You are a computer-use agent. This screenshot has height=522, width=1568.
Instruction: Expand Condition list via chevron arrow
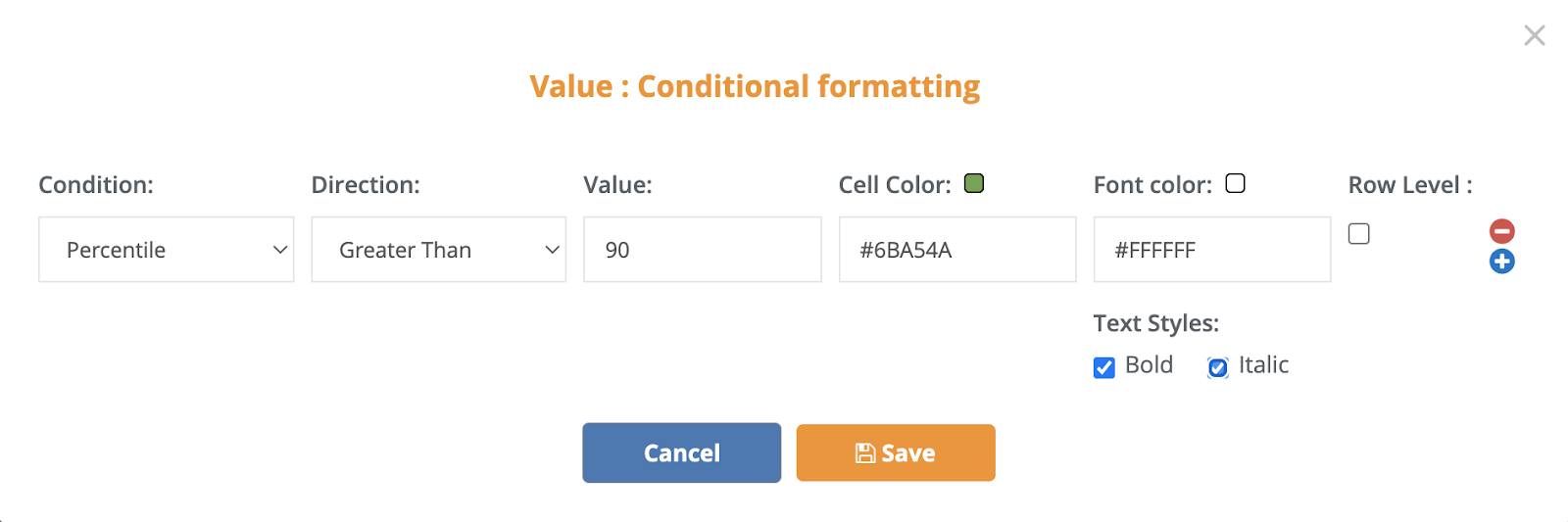[280, 250]
